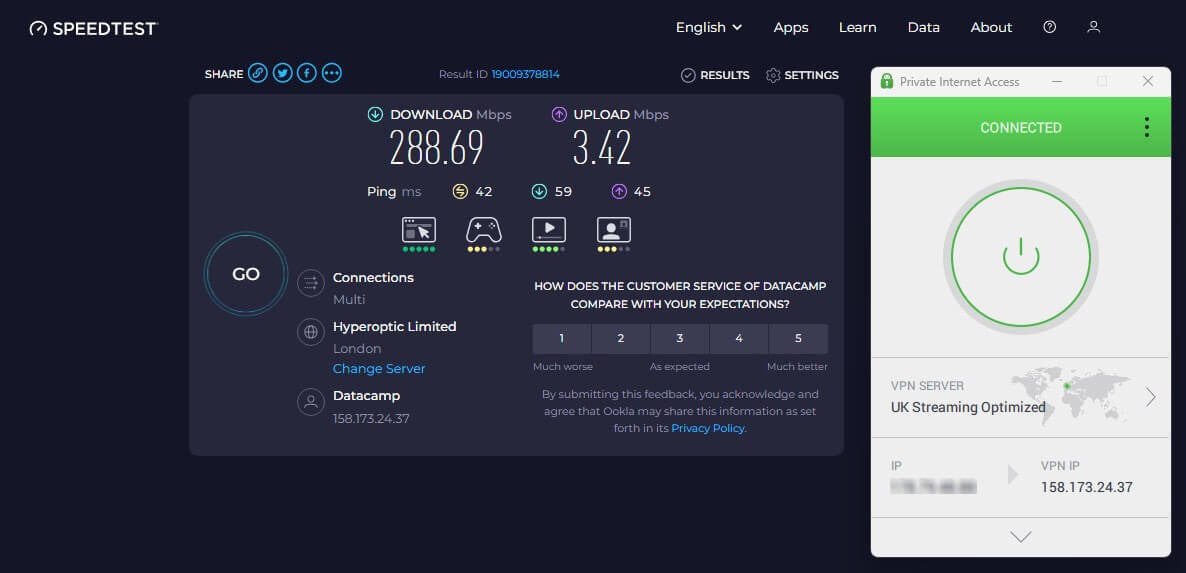Viewport: 1186px width, 573px height.
Task: Rate customer service 5 Much better
Action: tap(798, 339)
